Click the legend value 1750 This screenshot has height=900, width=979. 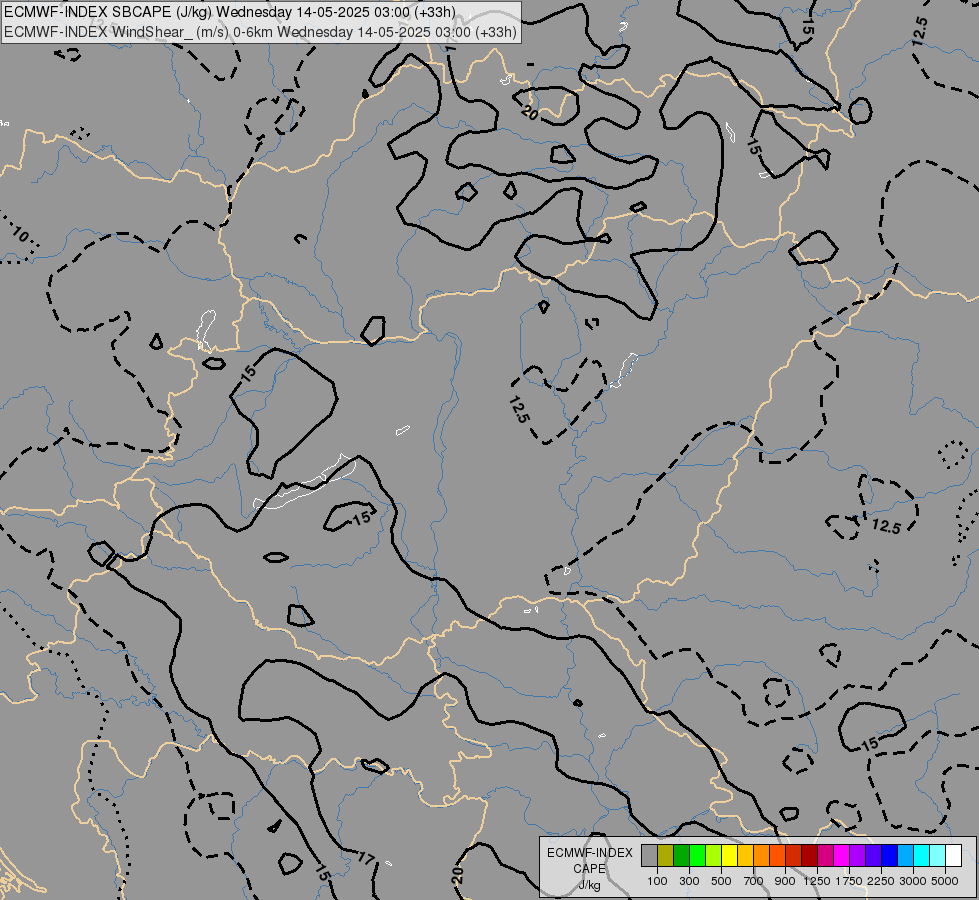[849, 881]
